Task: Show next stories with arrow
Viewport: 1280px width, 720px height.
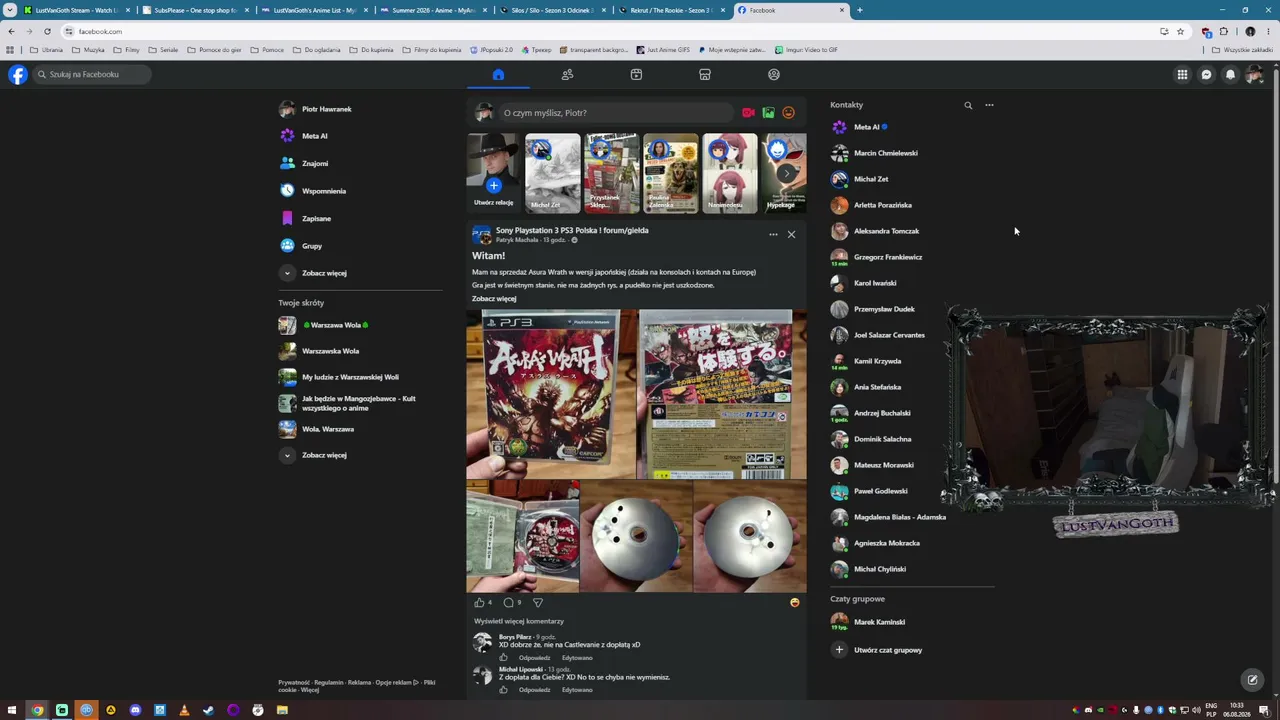Action: point(787,173)
